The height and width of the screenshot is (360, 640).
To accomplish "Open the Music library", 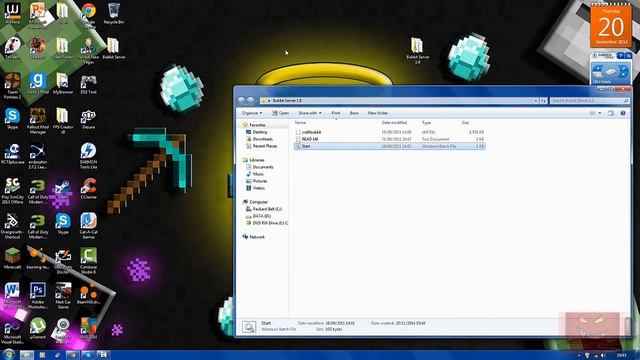I will [x=255, y=174].
